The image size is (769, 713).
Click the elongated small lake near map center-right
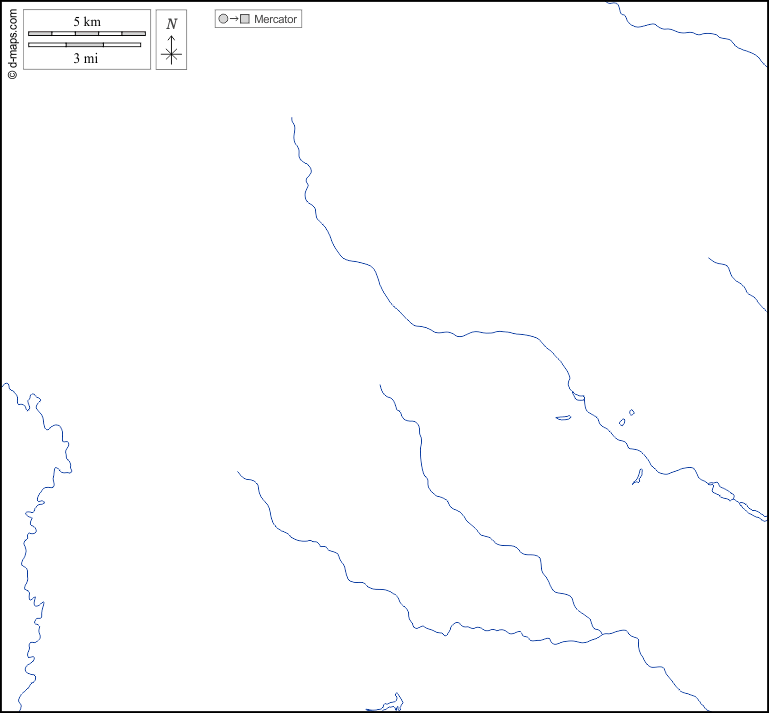(563, 418)
